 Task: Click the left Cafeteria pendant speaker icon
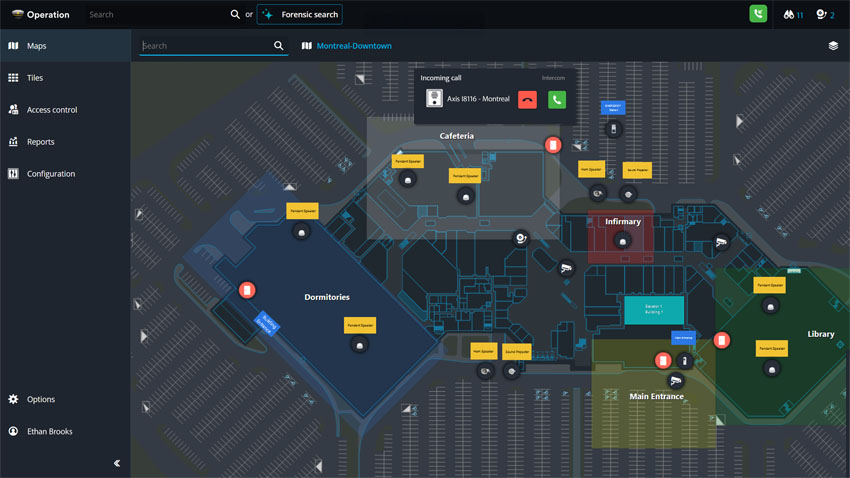408,180
